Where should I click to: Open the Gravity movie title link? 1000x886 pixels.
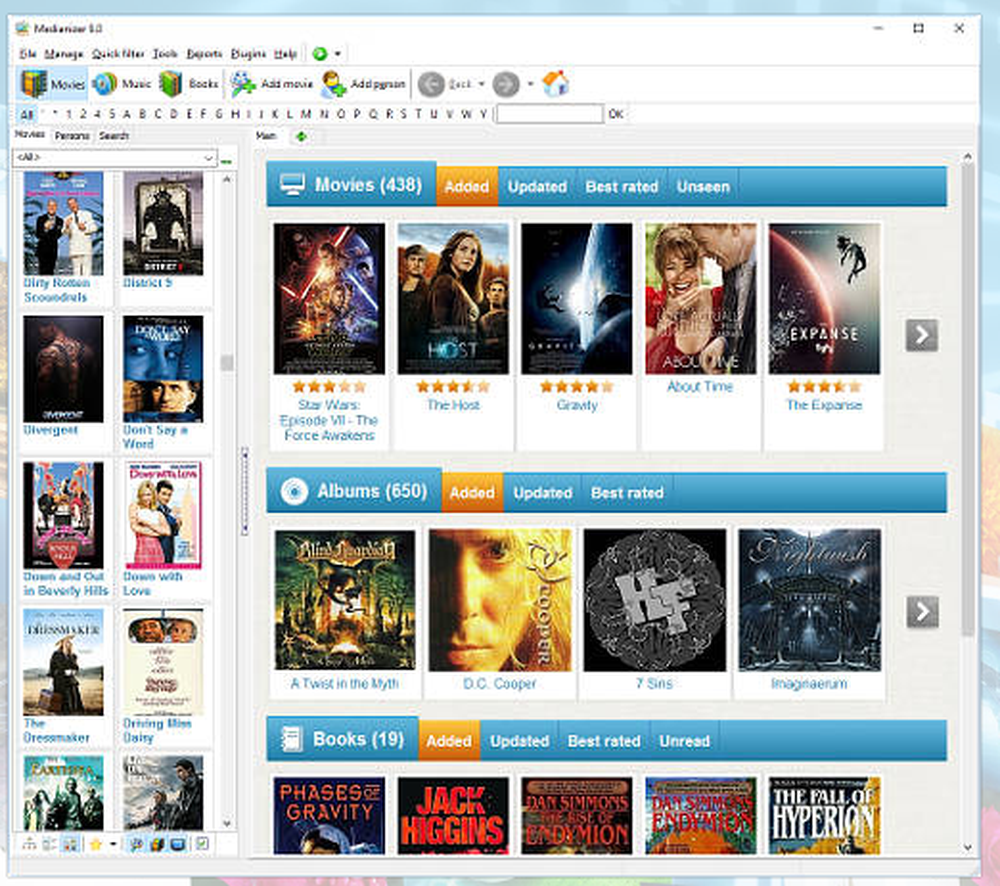[x=577, y=405]
